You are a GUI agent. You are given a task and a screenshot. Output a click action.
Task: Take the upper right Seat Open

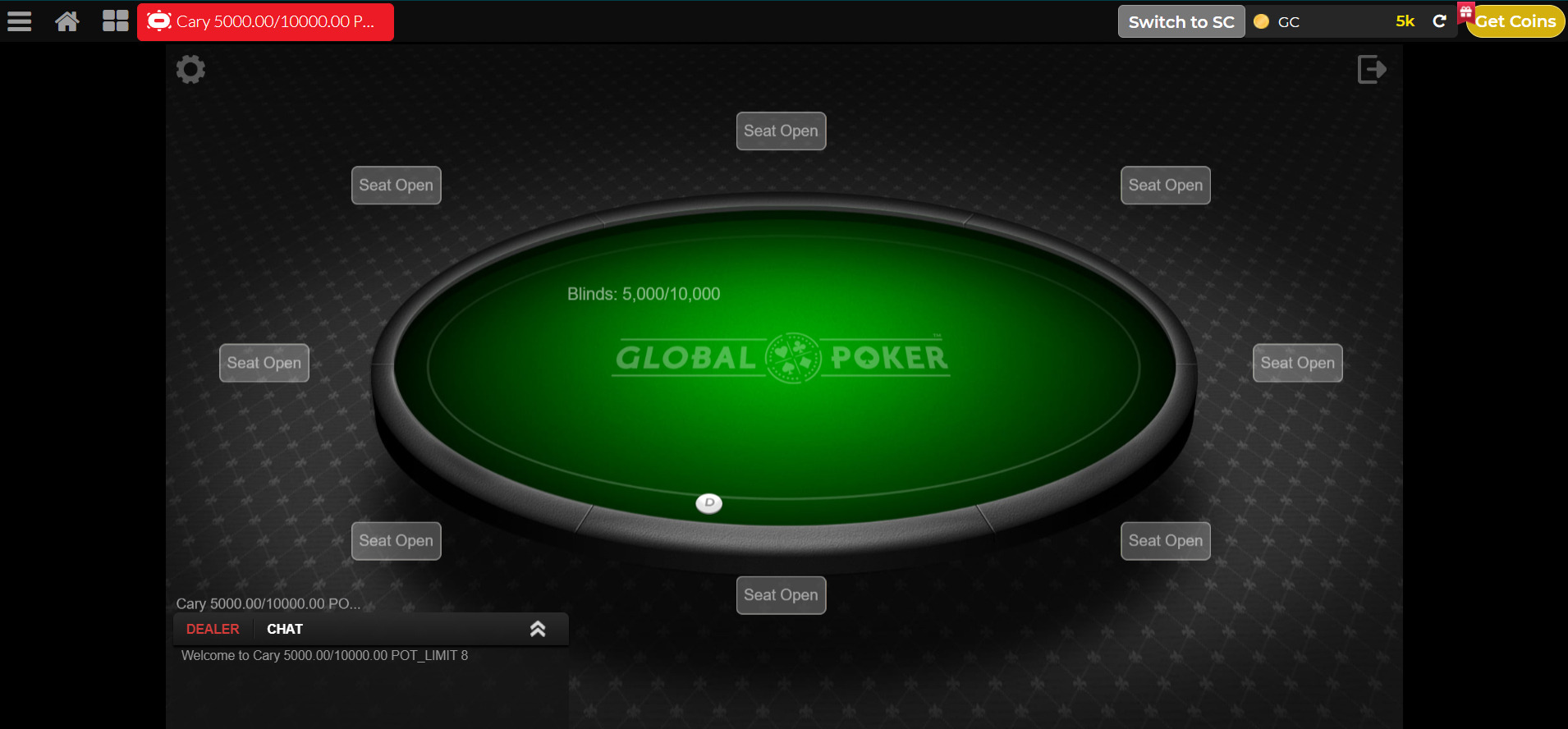coord(1166,186)
